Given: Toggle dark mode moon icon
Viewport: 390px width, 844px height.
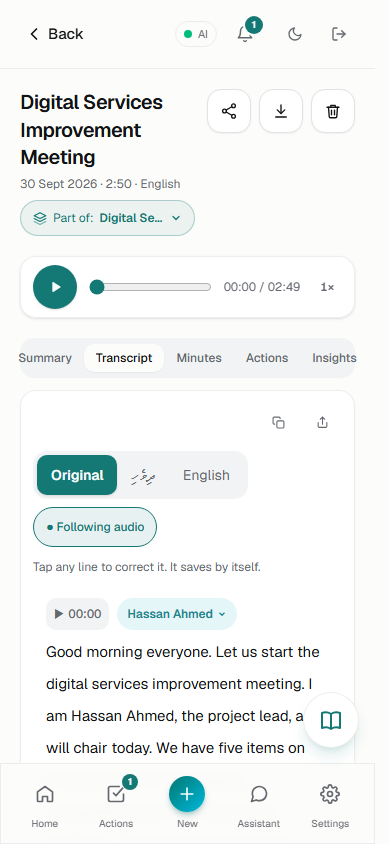Looking at the screenshot, I should coord(294,34).
